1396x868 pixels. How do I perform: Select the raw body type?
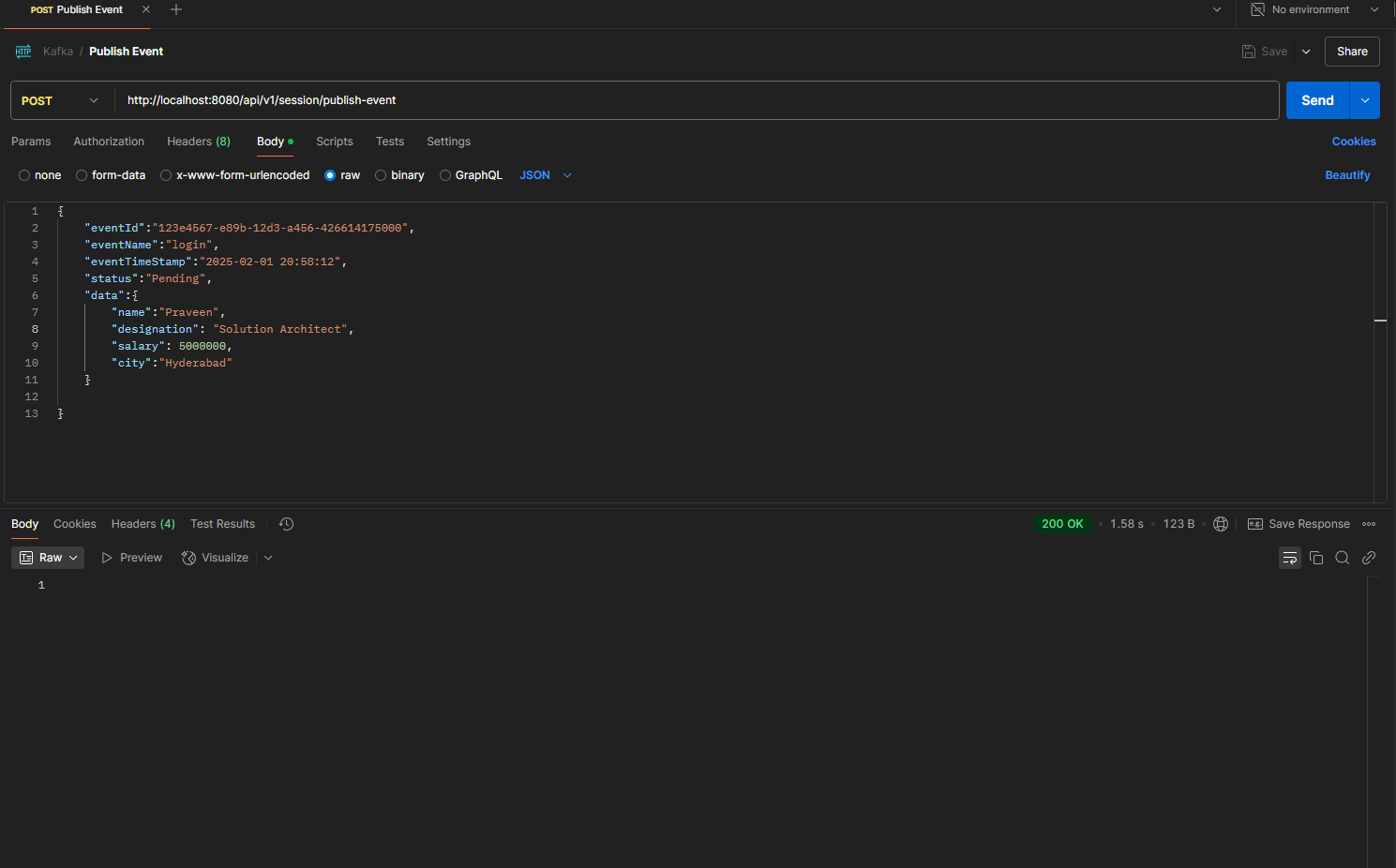[x=342, y=175]
